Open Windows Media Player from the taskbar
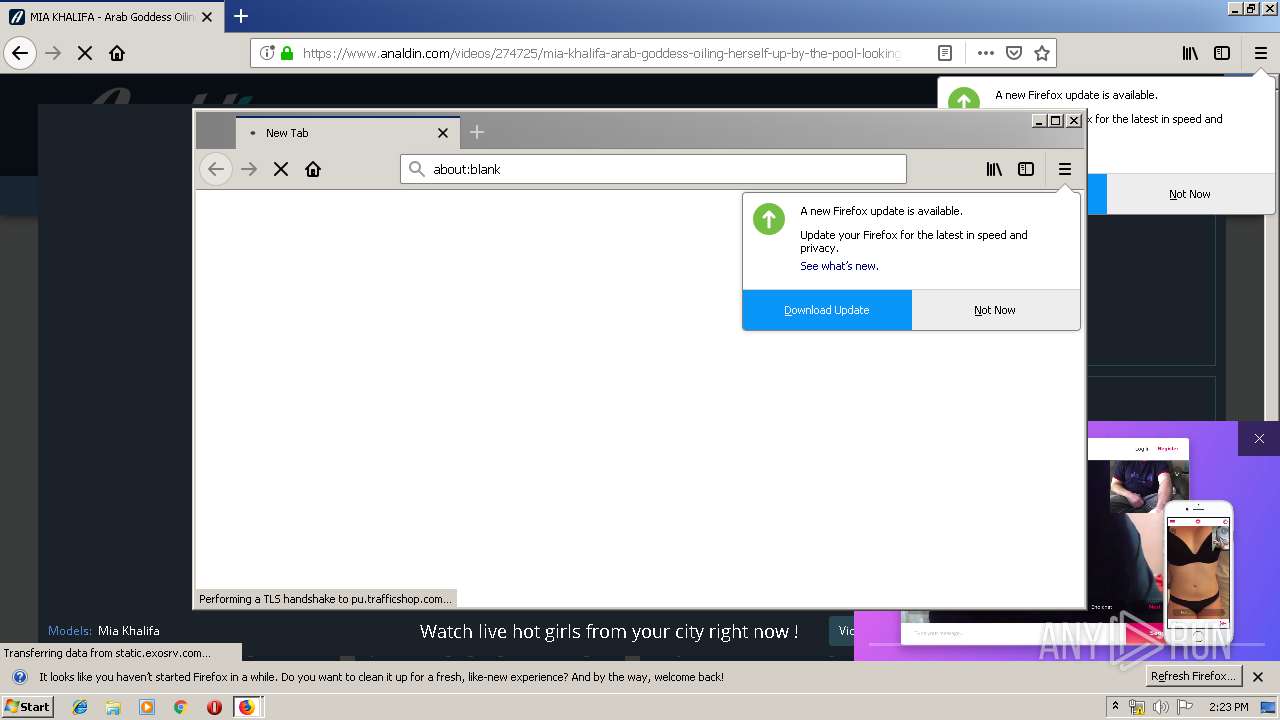1280x720 pixels. (x=147, y=707)
